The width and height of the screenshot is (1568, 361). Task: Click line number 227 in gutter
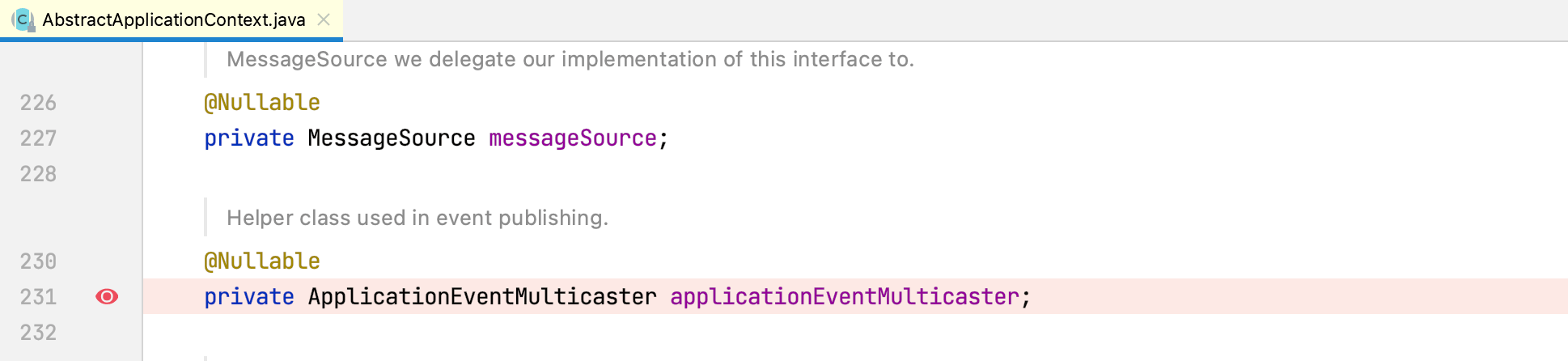coord(38,138)
